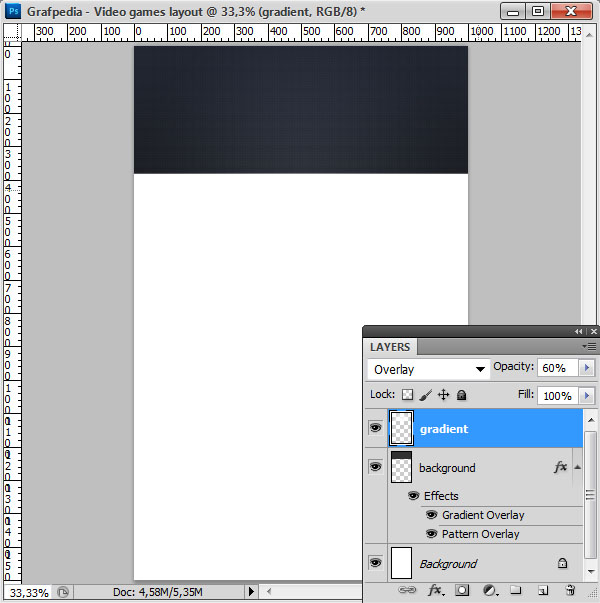Close the Video games layout document
The image size is (600, 603).
point(571,11)
